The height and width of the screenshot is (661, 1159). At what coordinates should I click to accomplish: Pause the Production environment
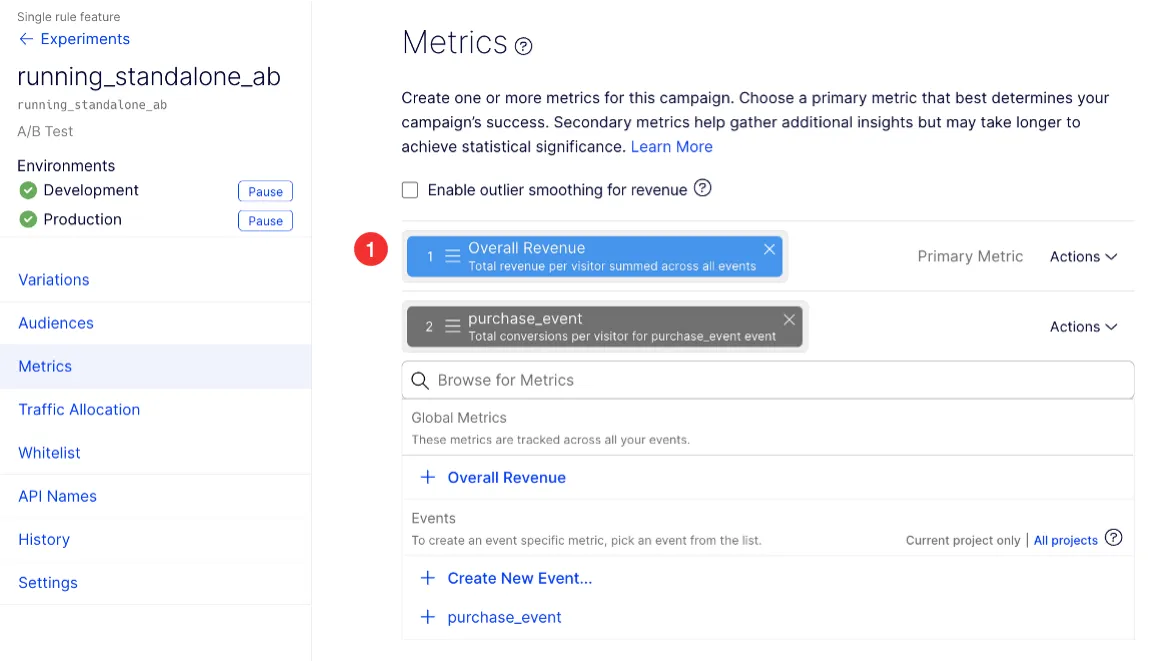[x=265, y=221]
